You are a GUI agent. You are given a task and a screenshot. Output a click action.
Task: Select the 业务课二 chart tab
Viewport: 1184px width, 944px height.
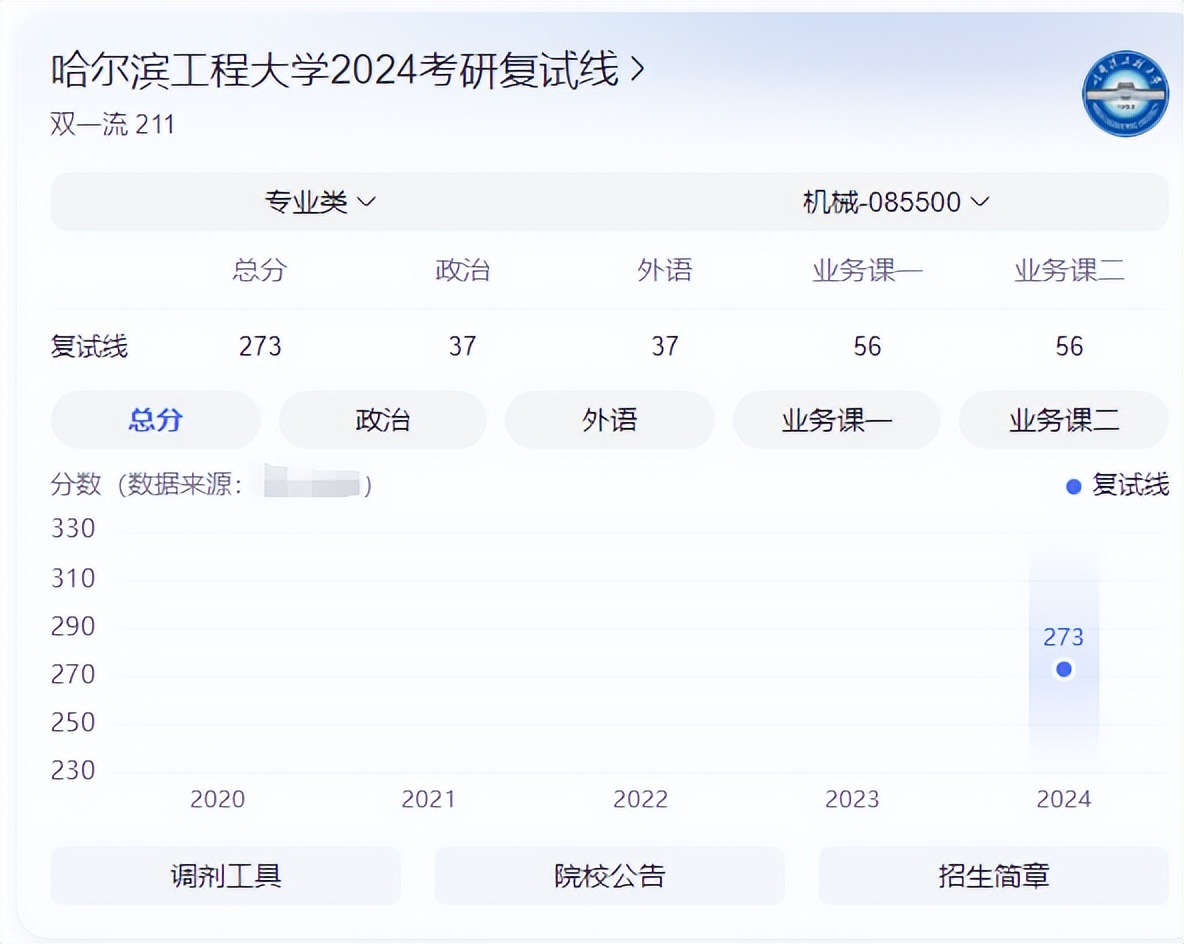1064,420
